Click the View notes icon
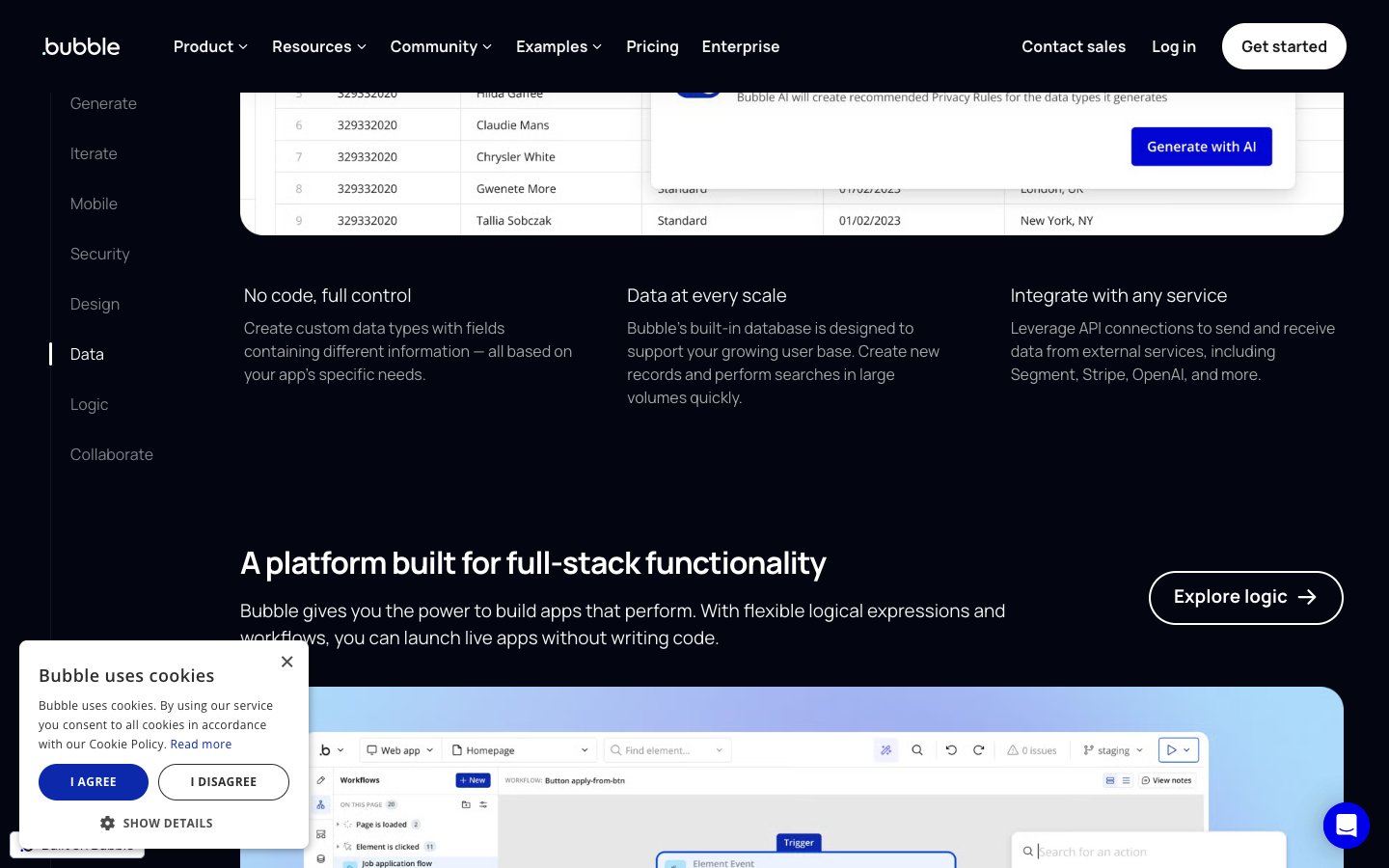 (x=1167, y=780)
